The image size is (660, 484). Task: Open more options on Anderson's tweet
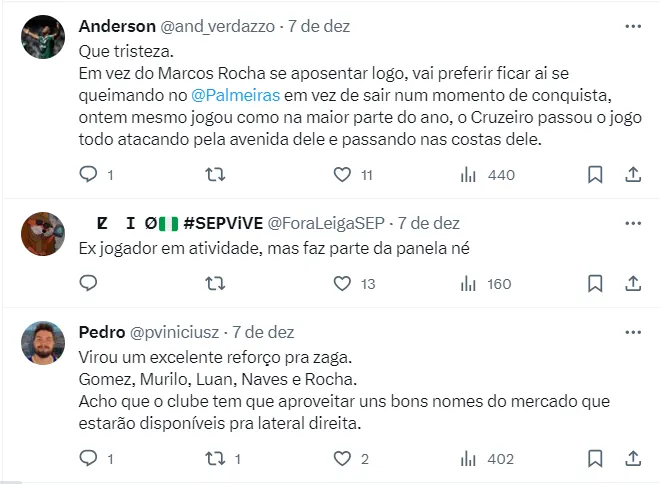(632, 26)
